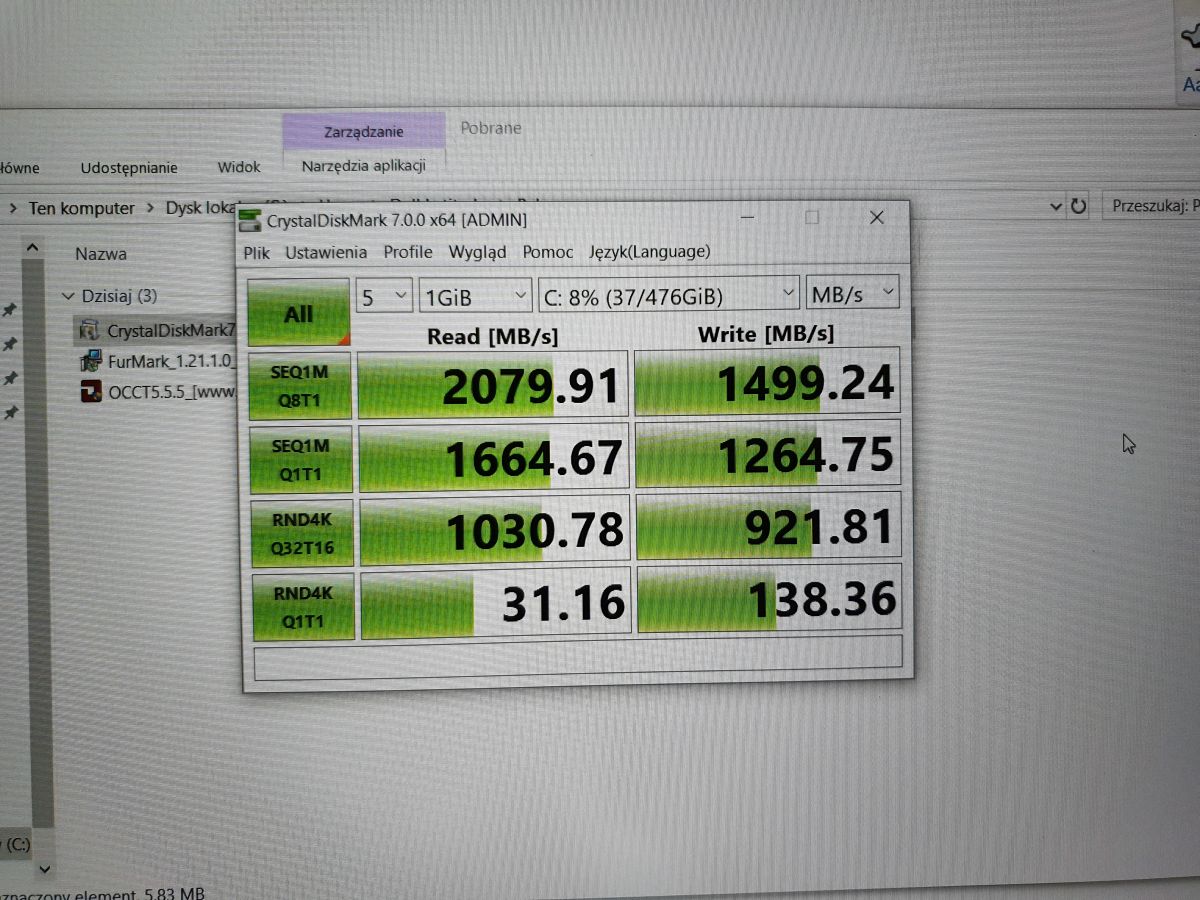1200x900 pixels.
Task: Open the unit dropdown showing MB/s
Action: [x=852, y=293]
